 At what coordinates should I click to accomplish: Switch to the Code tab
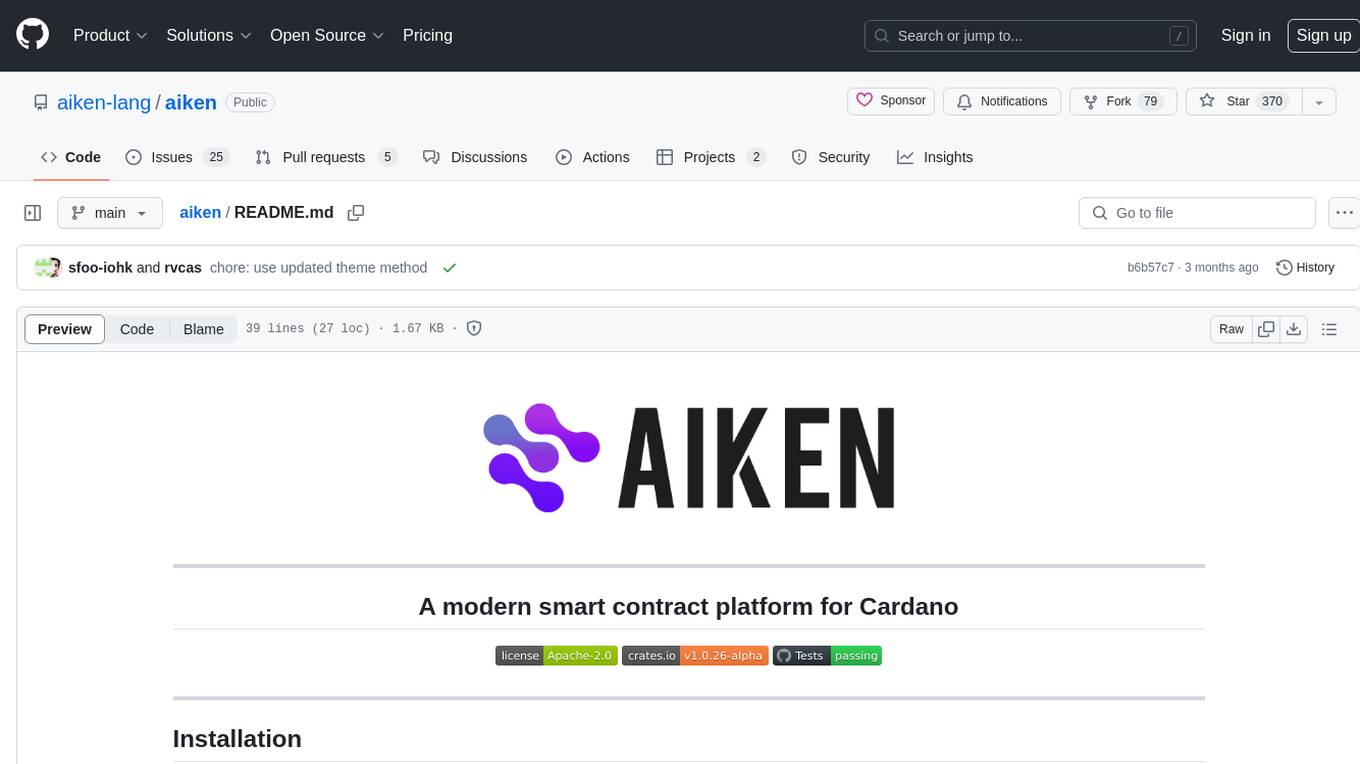pyautogui.click(x=70, y=157)
